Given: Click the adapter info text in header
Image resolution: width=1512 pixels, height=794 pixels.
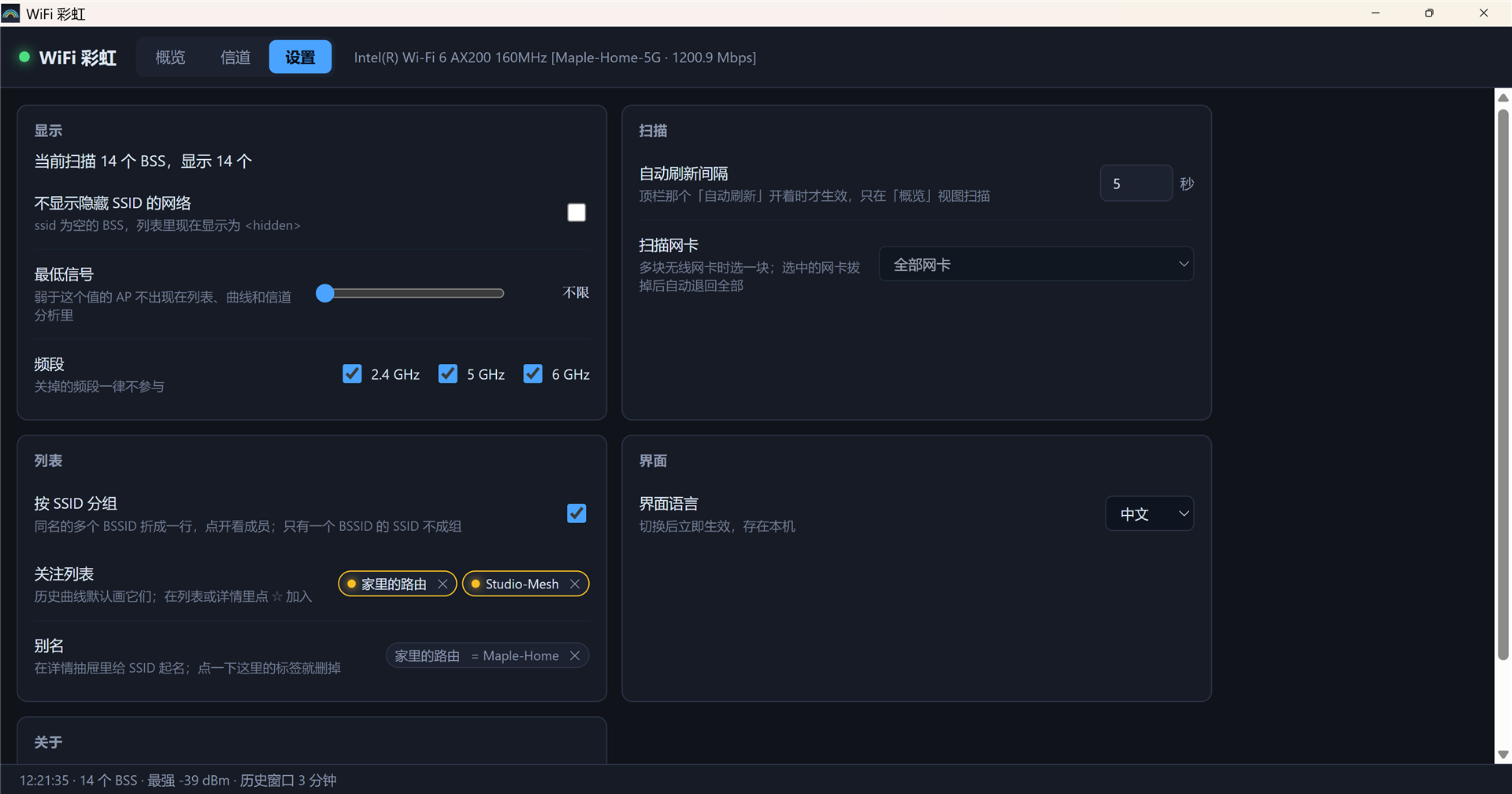Looking at the screenshot, I should (555, 58).
